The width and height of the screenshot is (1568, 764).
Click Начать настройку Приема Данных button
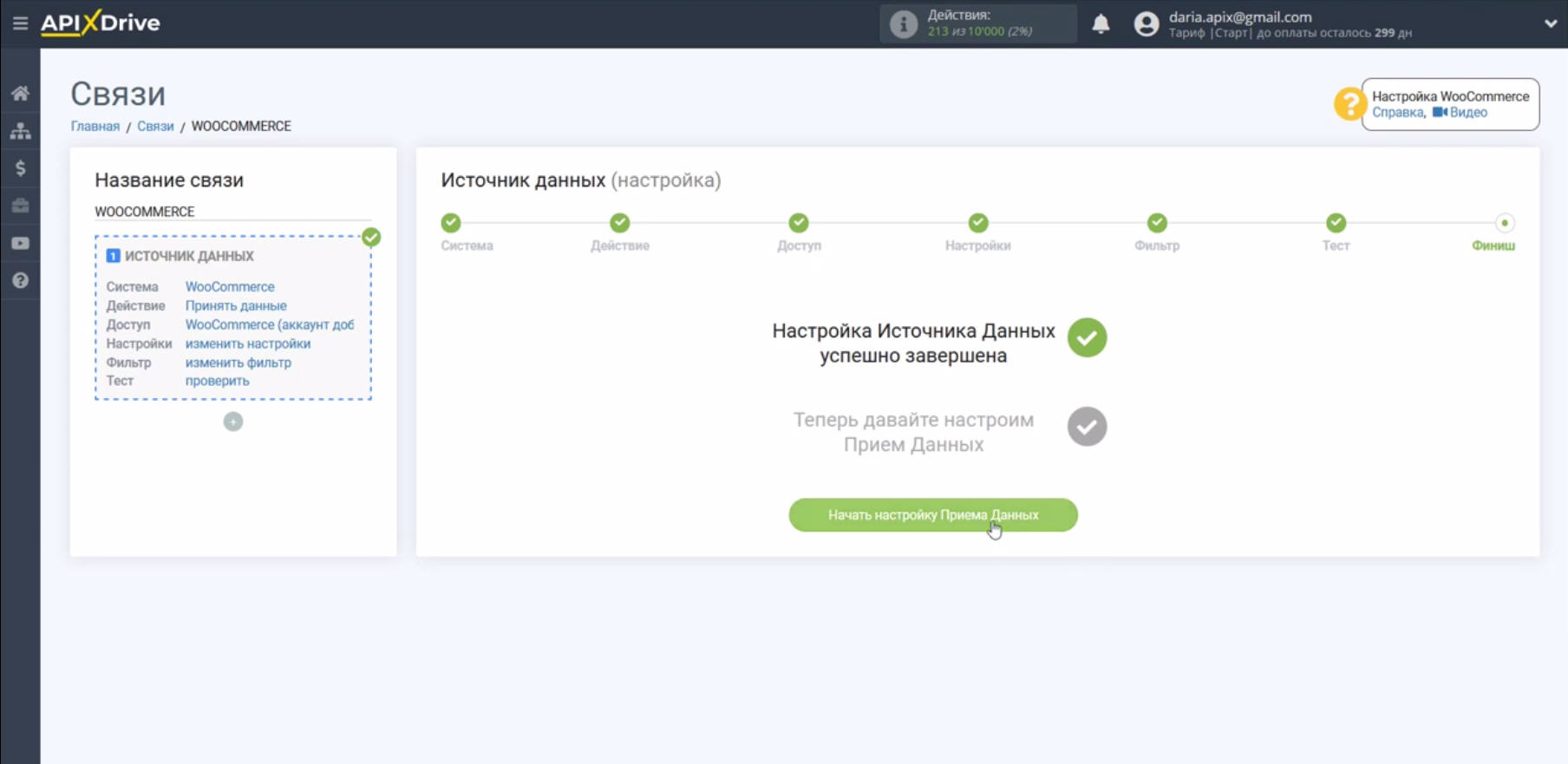tap(933, 515)
